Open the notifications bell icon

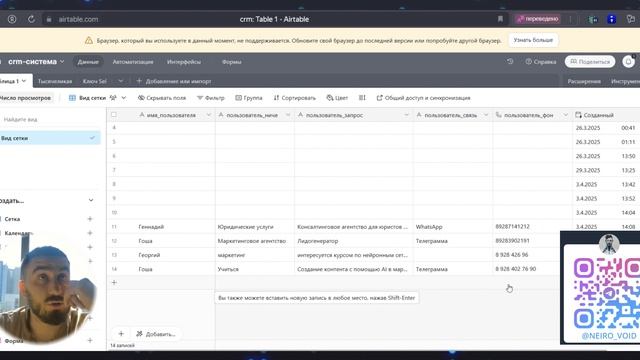point(628,62)
